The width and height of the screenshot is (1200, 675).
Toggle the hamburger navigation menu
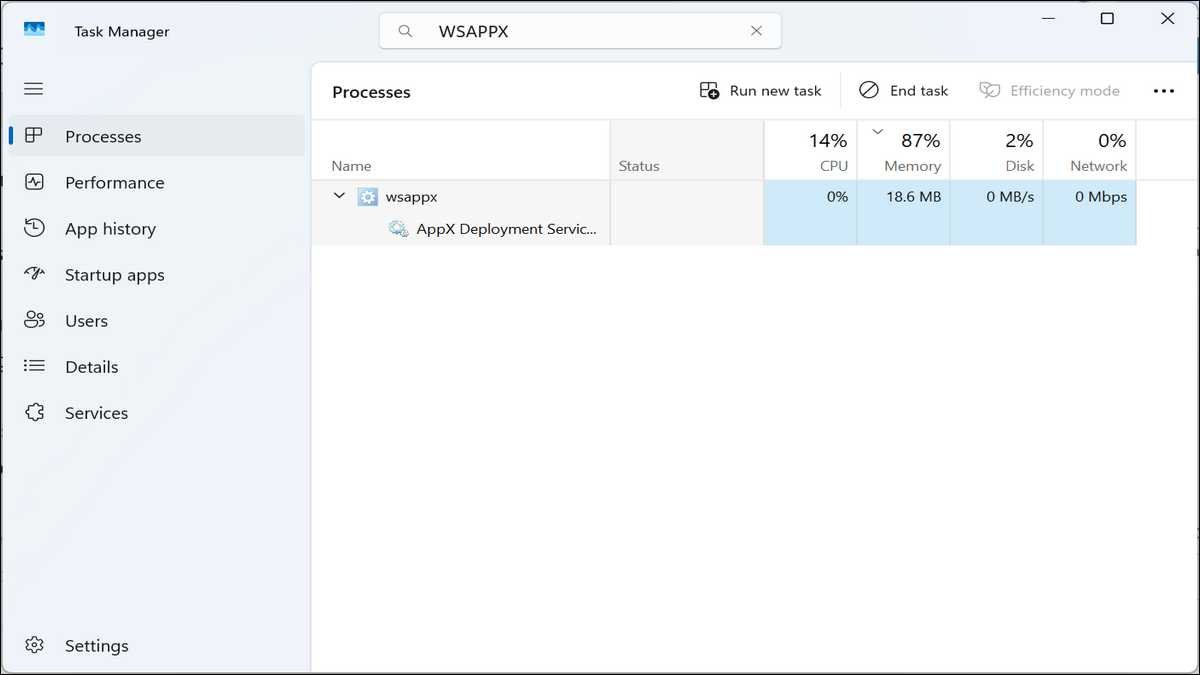pyautogui.click(x=34, y=89)
